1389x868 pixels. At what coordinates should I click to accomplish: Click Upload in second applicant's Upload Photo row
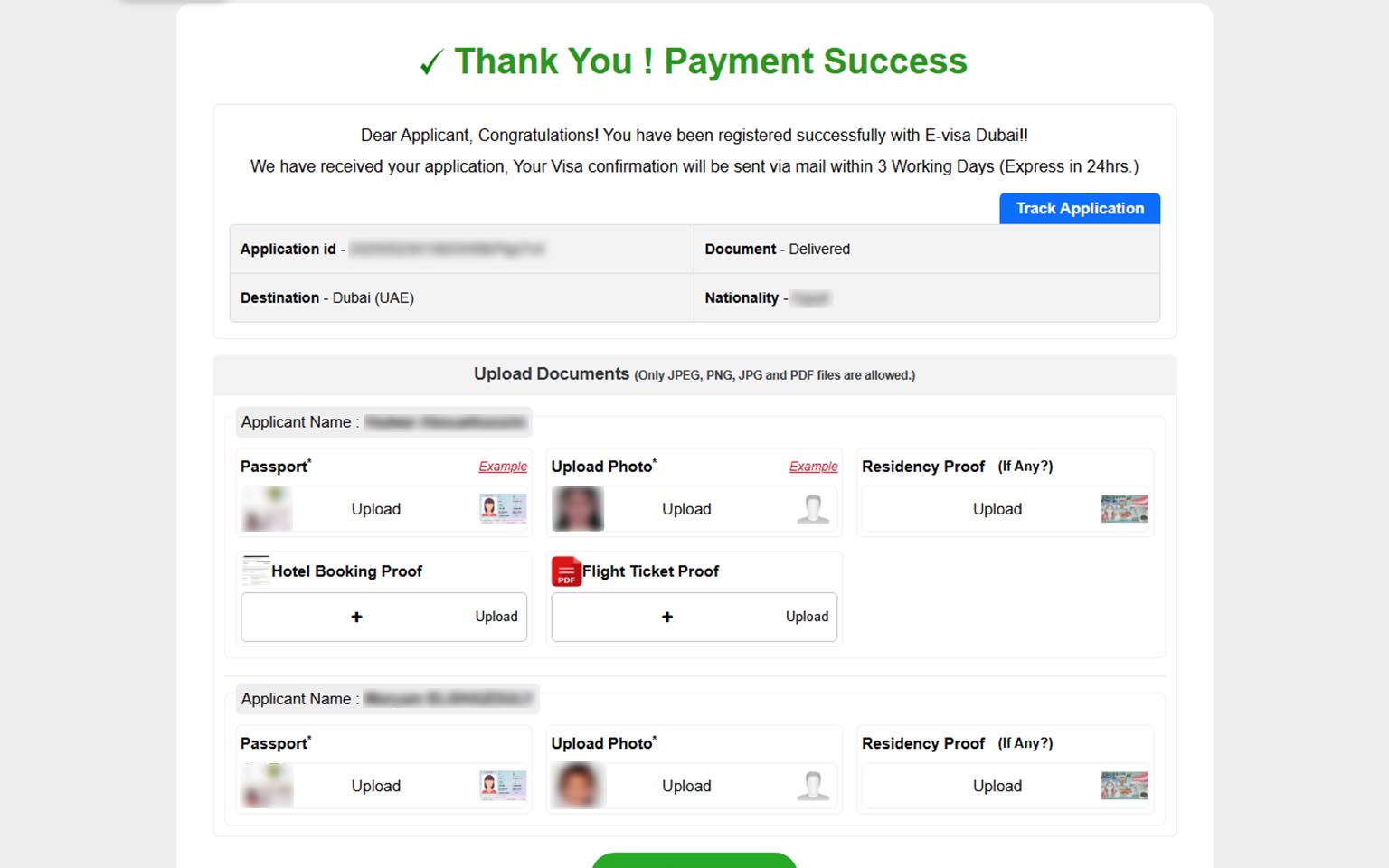(686, 786)
